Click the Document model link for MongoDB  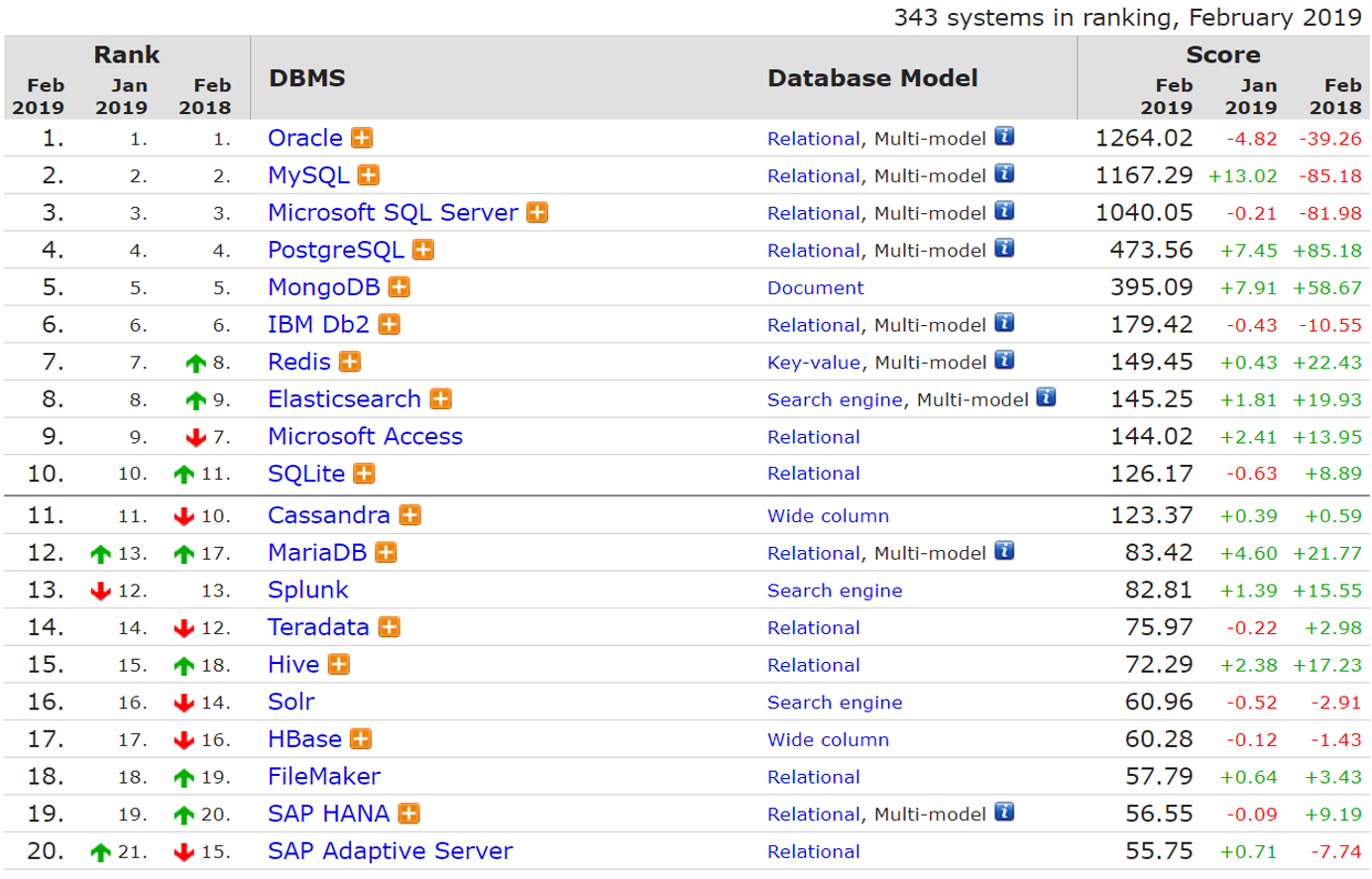[816, 288]
